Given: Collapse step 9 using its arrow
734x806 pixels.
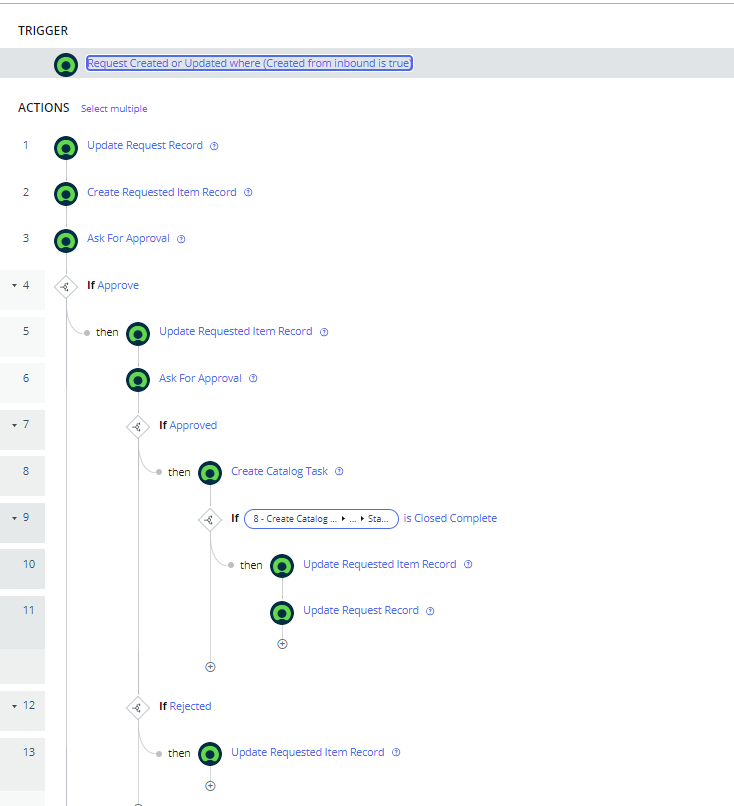Looking at the screenshot, I should pyautogui.click(x=14, y=518).
